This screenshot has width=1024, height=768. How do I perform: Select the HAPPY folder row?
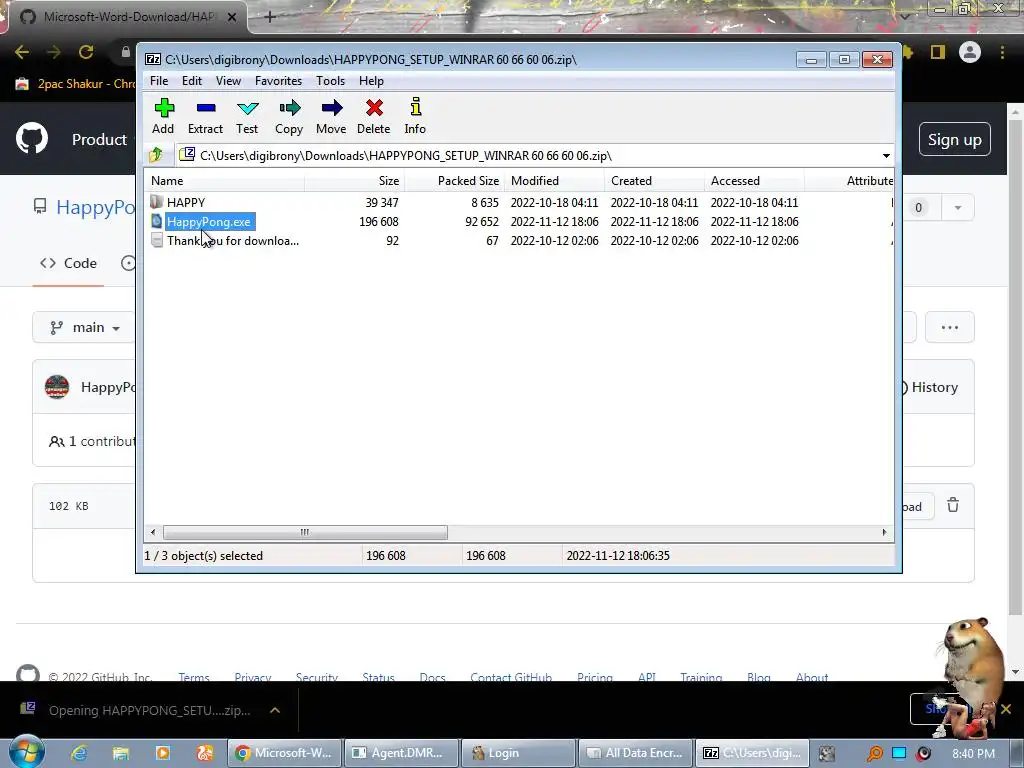[519, 202]
